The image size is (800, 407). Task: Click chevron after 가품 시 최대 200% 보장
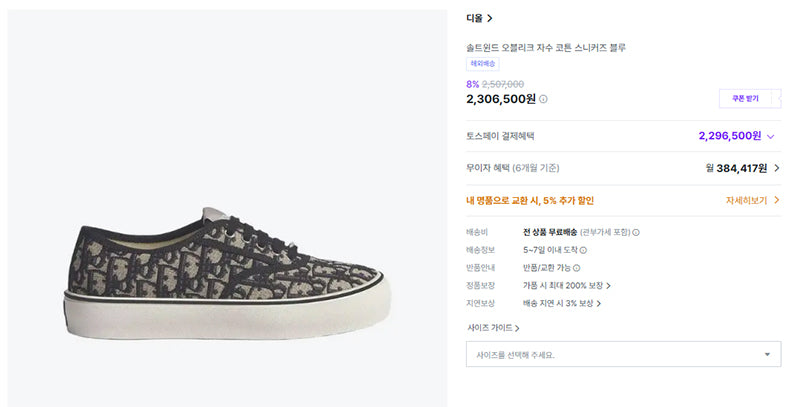tap(608, 286)
